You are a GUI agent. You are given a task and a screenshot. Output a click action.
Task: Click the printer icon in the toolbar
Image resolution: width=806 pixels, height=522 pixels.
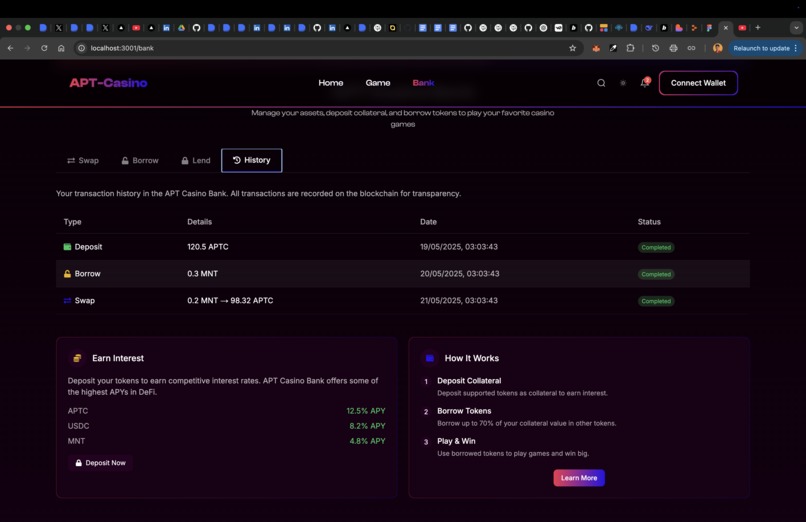pyautogui.click(x=673, y=48)
